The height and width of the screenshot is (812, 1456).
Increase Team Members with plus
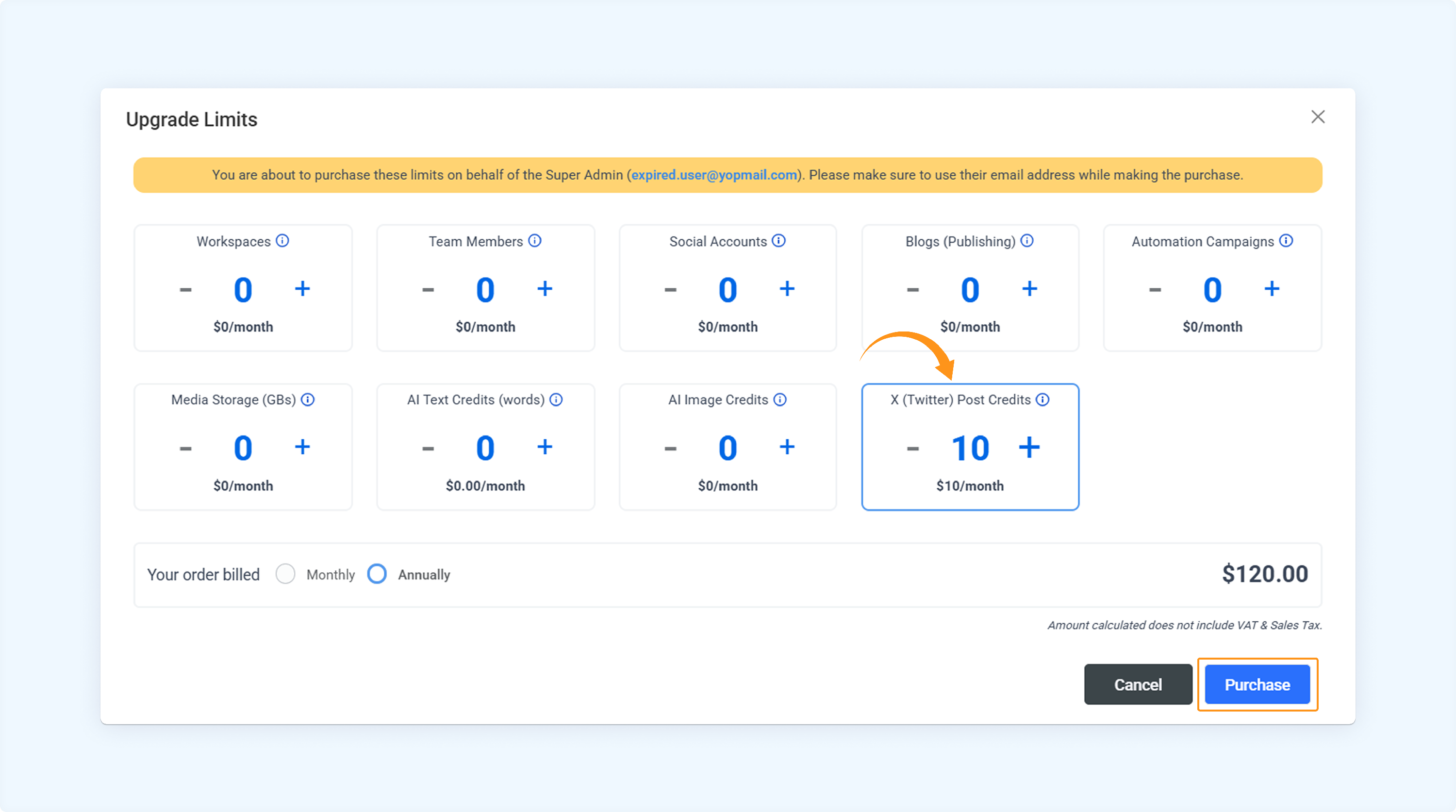coord(545,289)
